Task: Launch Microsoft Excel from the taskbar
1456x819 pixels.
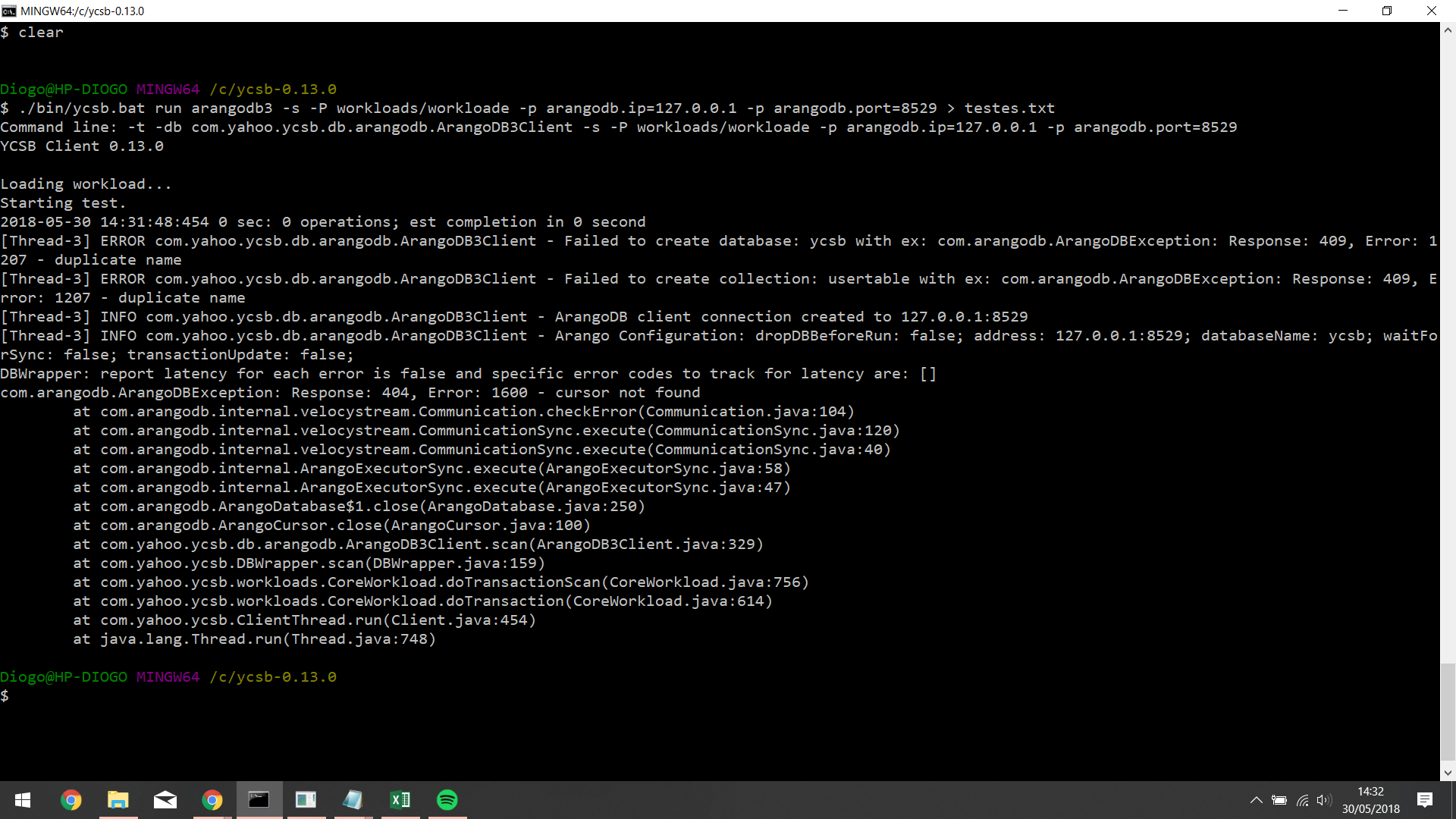Action: (400, 800)
